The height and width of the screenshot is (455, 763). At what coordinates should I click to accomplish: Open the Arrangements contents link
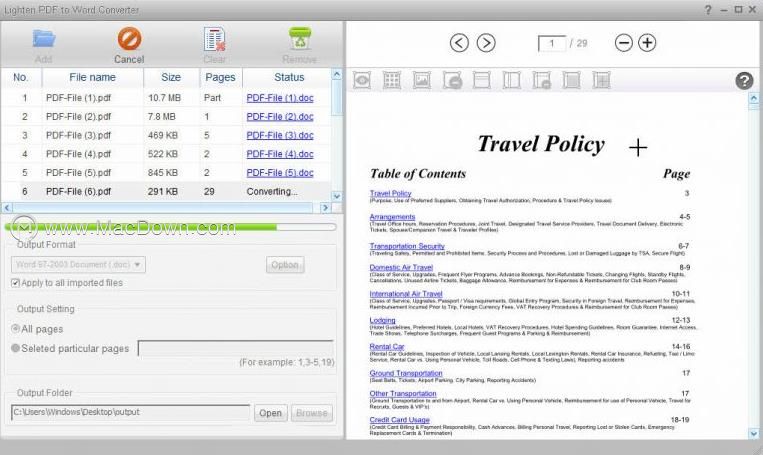392,217
